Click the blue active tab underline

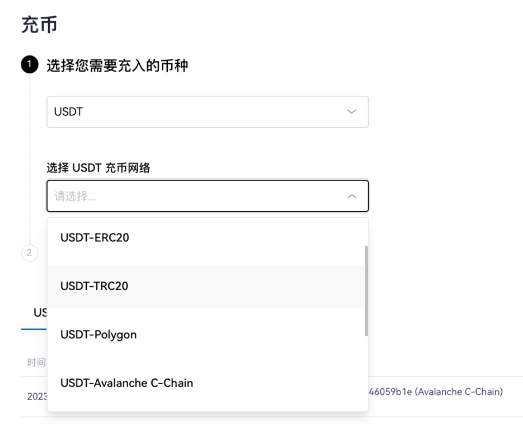34,329
